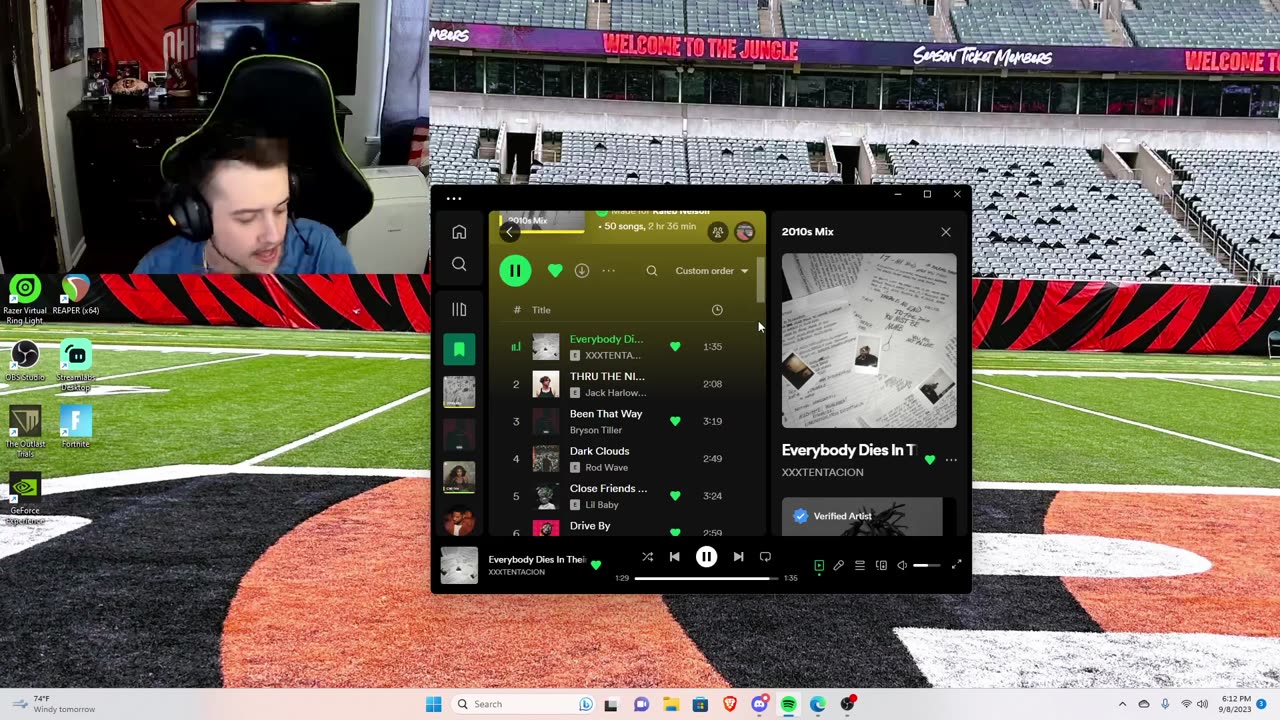Adjust Spotify volume slider
Image resolution: width=1280 pixels, height=720 pixels.
tap(927, 565)
